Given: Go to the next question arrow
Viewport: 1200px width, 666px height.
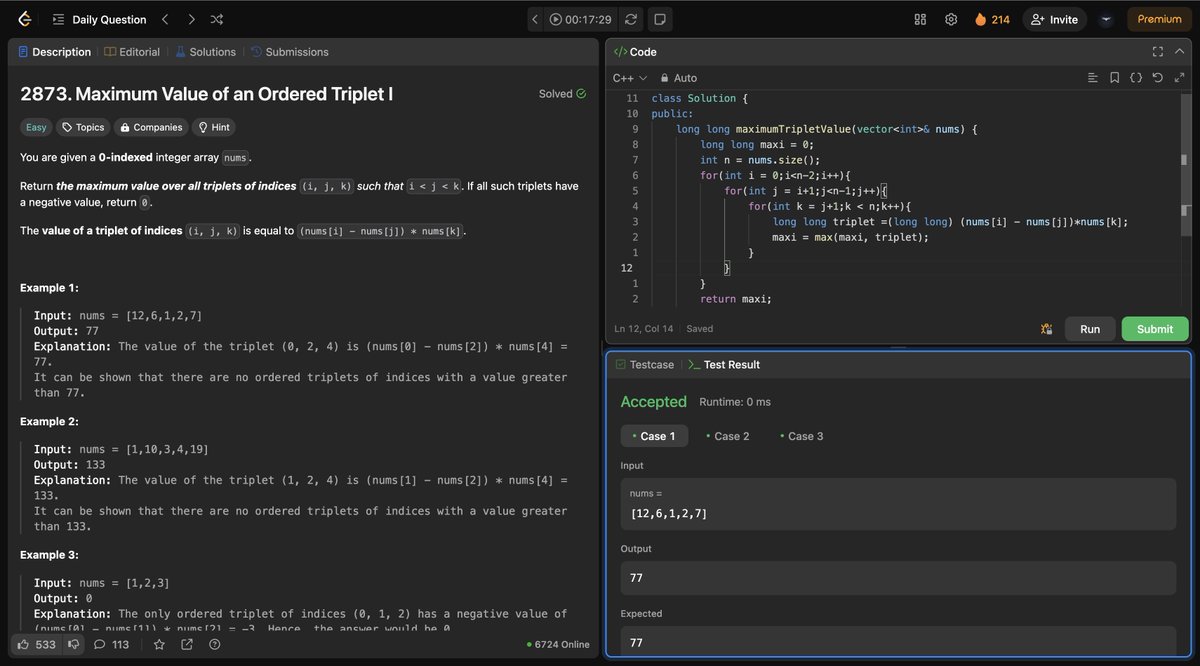Looking at the screenshot, I should tap(191, 19).
